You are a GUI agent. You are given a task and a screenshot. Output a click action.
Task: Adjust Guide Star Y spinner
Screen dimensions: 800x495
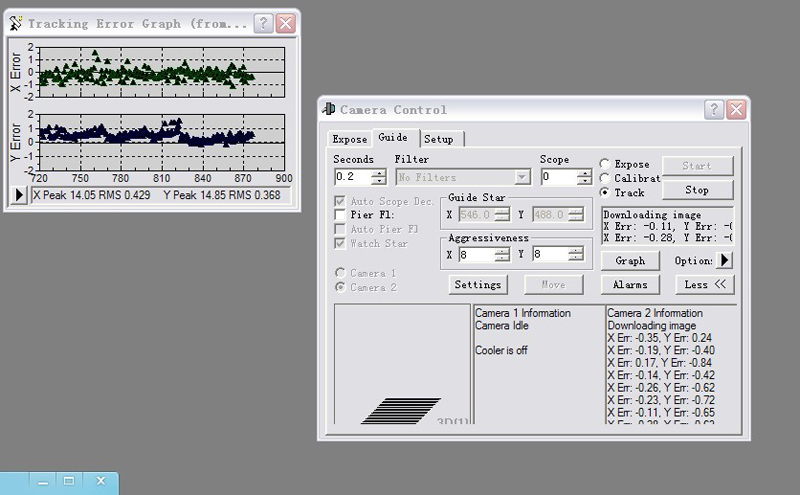576,215
